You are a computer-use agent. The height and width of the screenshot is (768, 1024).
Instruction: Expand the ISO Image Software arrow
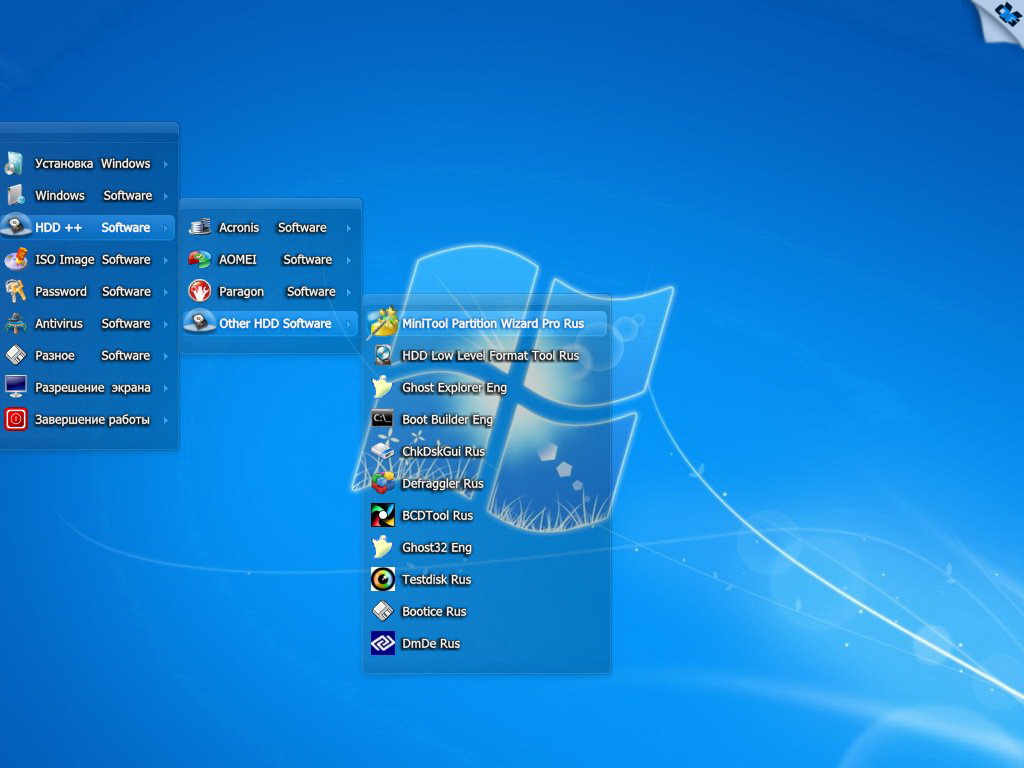tap(166, 260)
